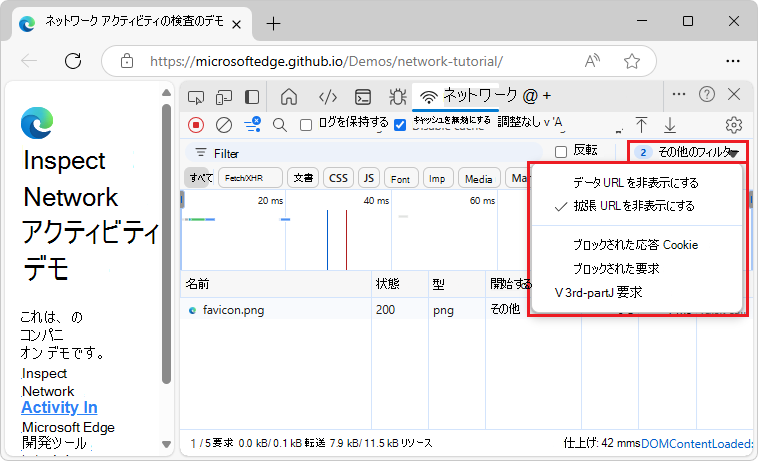Toggle the DevTools sidebar dock icon

pyautogui.click(x=252, y=97)
